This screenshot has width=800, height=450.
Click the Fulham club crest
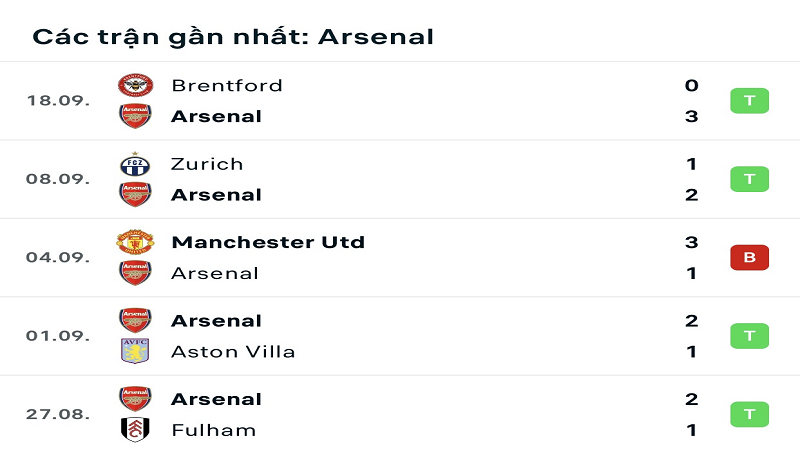pyautogui.click(x=135, y=430)
